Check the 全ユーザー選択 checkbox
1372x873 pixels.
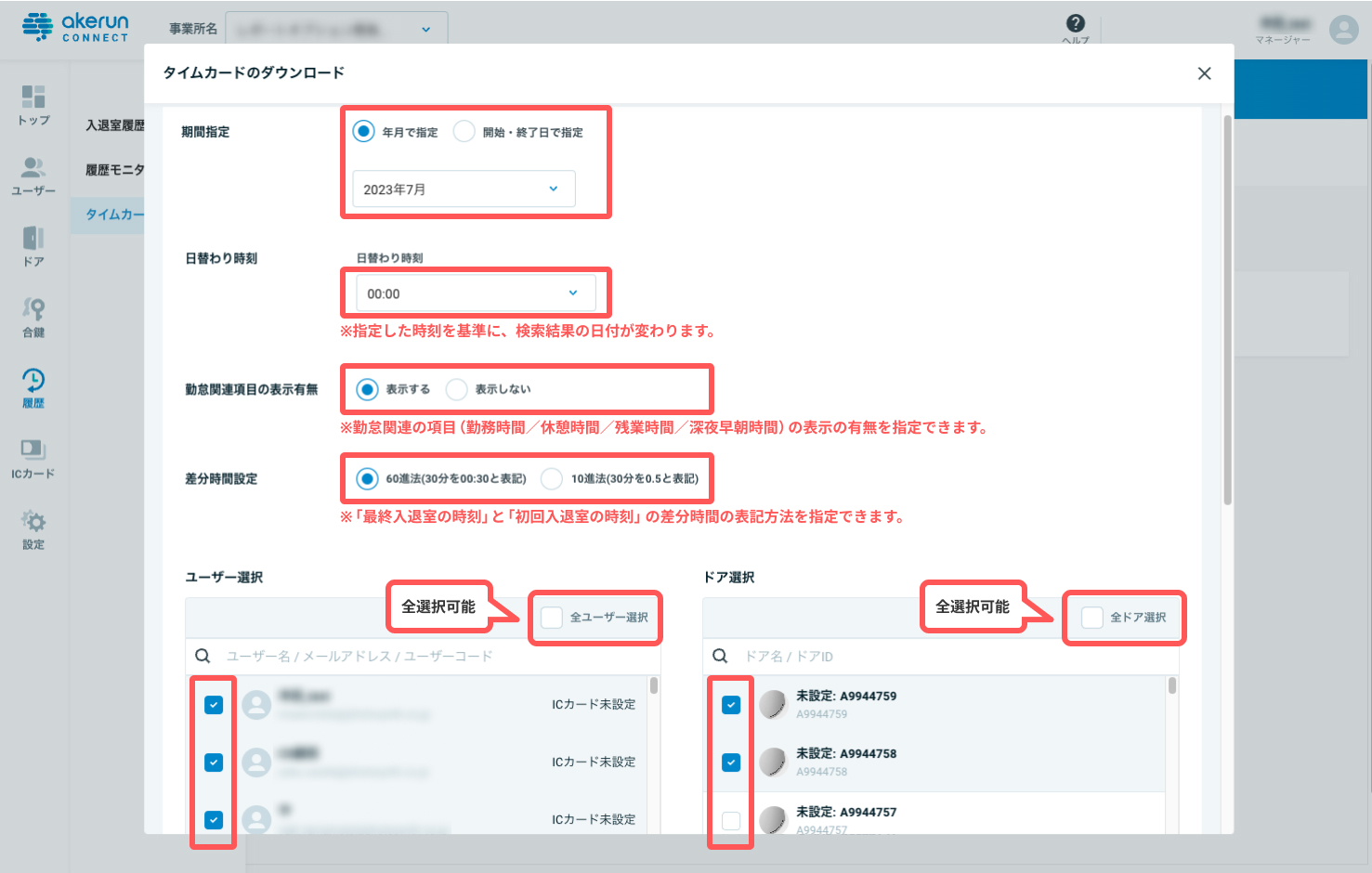pos(552,618)
